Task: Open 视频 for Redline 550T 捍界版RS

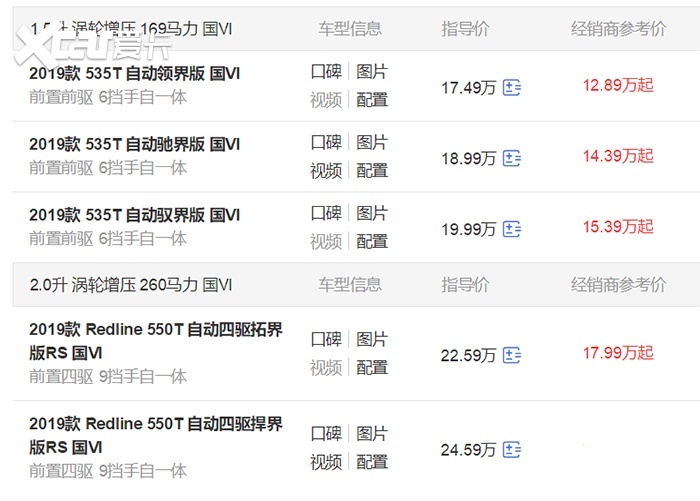Action: point(326,461)
